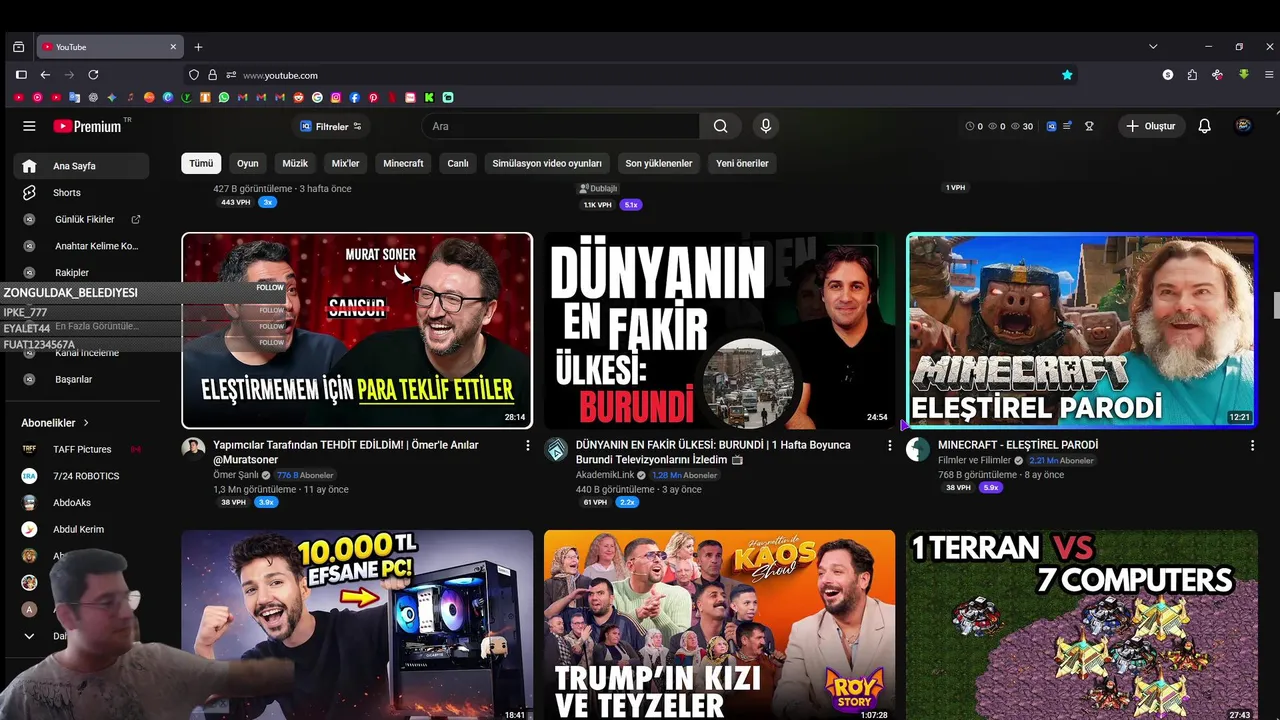Click the bookmark star in address bar
This screenshot has height=720, width=1280.
pyautogui.click(x=1067, y=75)
